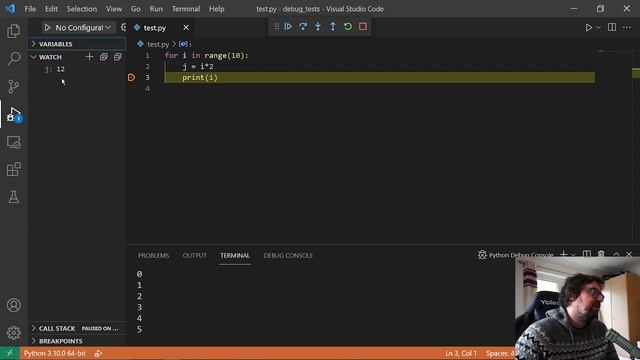Click the debug icon in status bar
The height and width of the screenshot is (360, 640).
(x=98, y=353)
